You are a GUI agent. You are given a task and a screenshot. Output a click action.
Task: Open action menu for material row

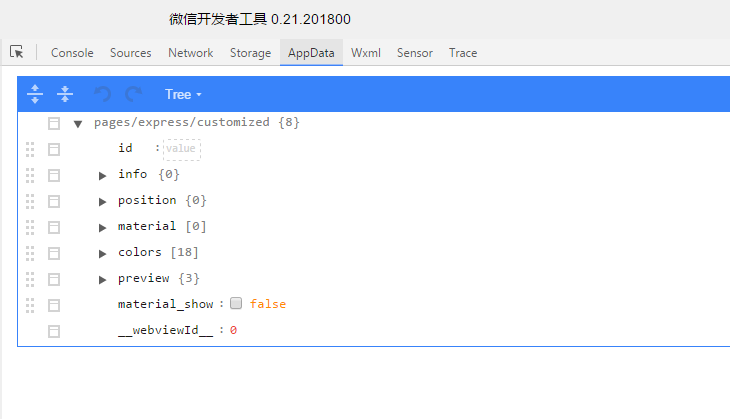point(54,228)
